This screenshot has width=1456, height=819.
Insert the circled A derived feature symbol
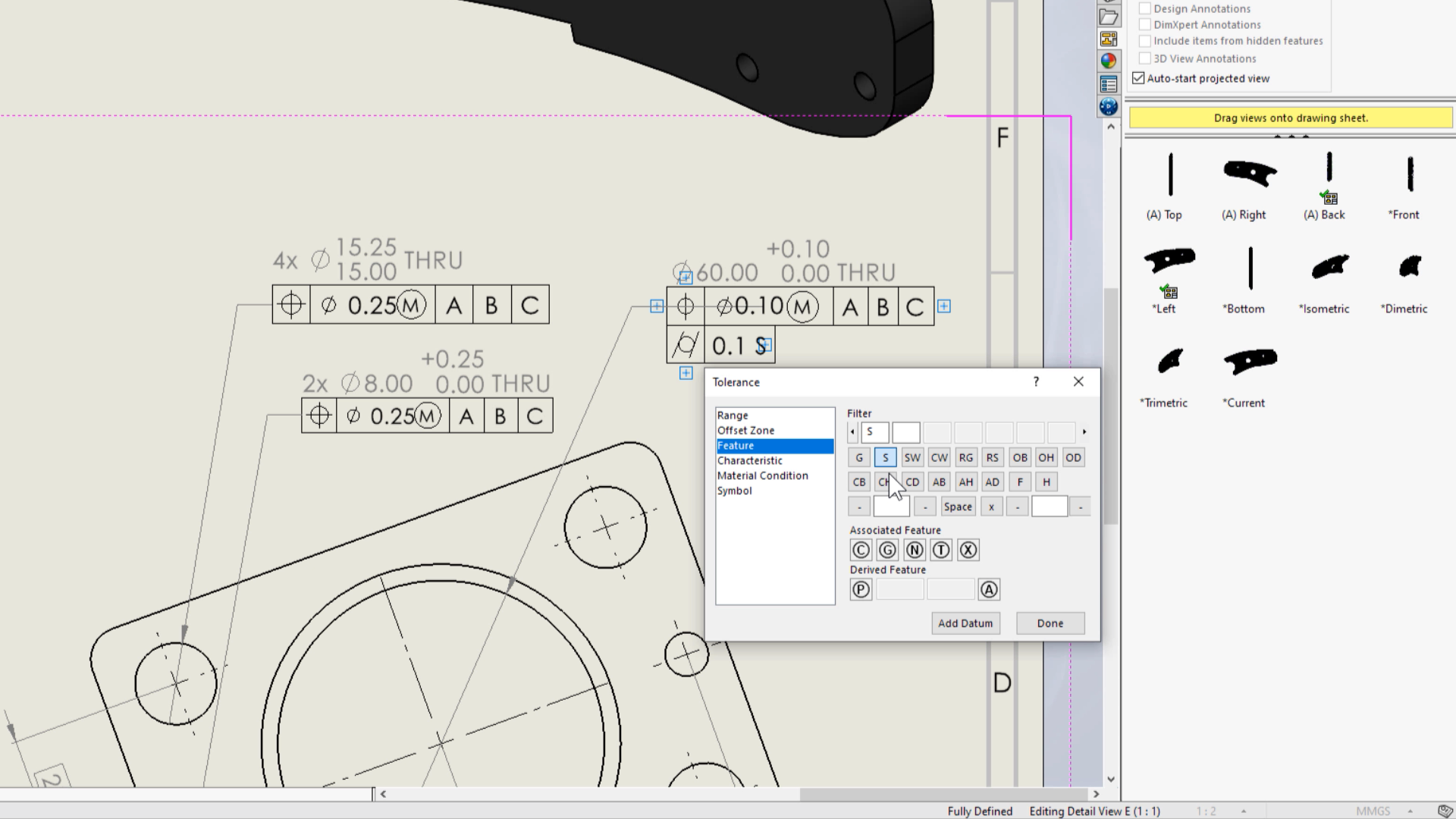tap(989, 590)
